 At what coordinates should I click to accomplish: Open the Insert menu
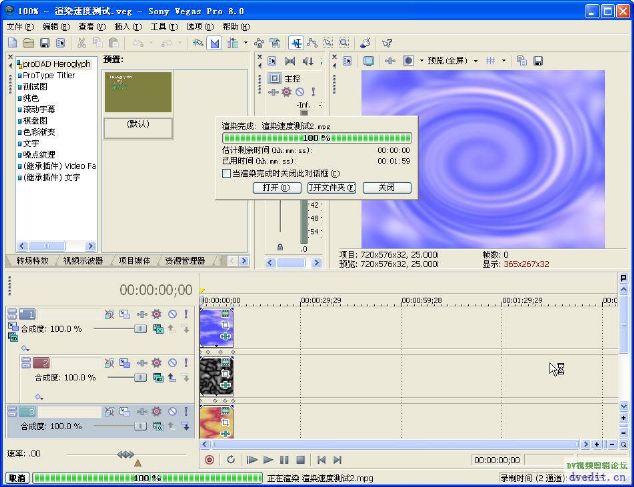pos(128,27)
